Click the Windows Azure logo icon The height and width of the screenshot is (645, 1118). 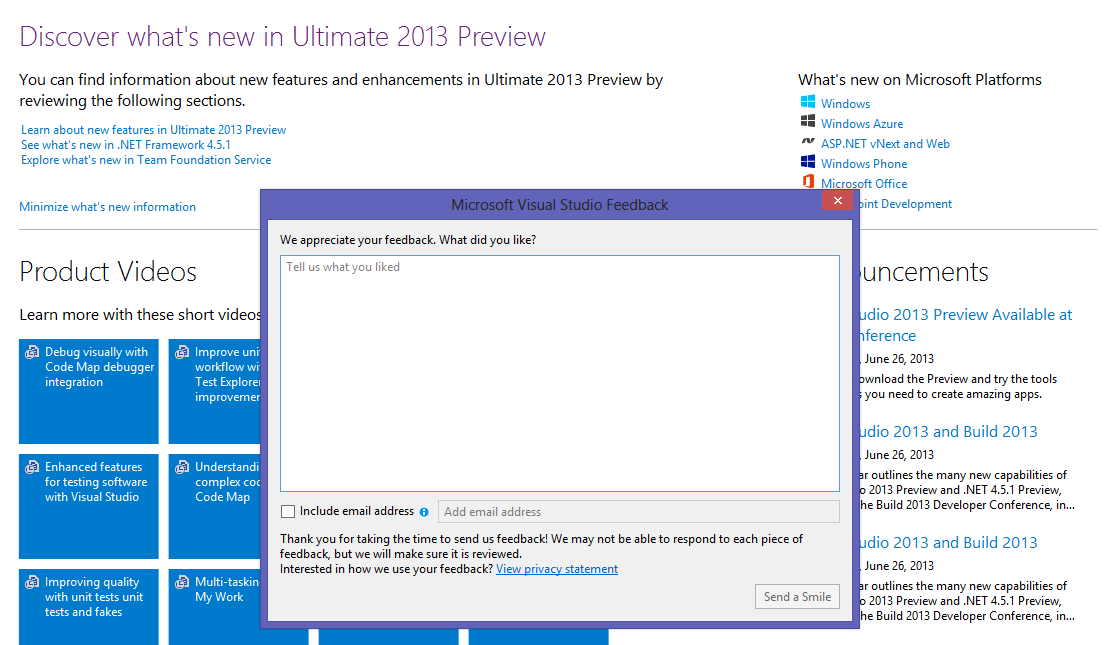pos(808,122)
